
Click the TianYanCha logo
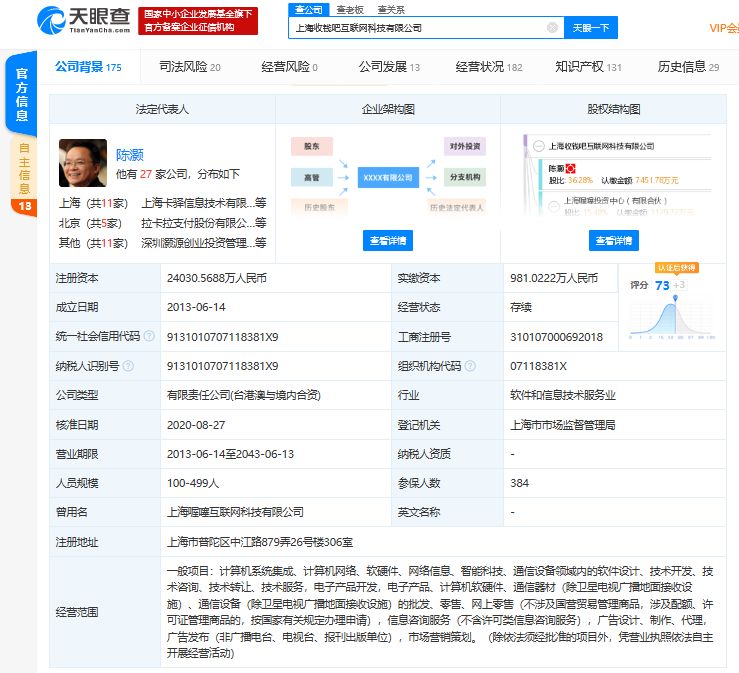pyautogui.click(x=84, y=20)
